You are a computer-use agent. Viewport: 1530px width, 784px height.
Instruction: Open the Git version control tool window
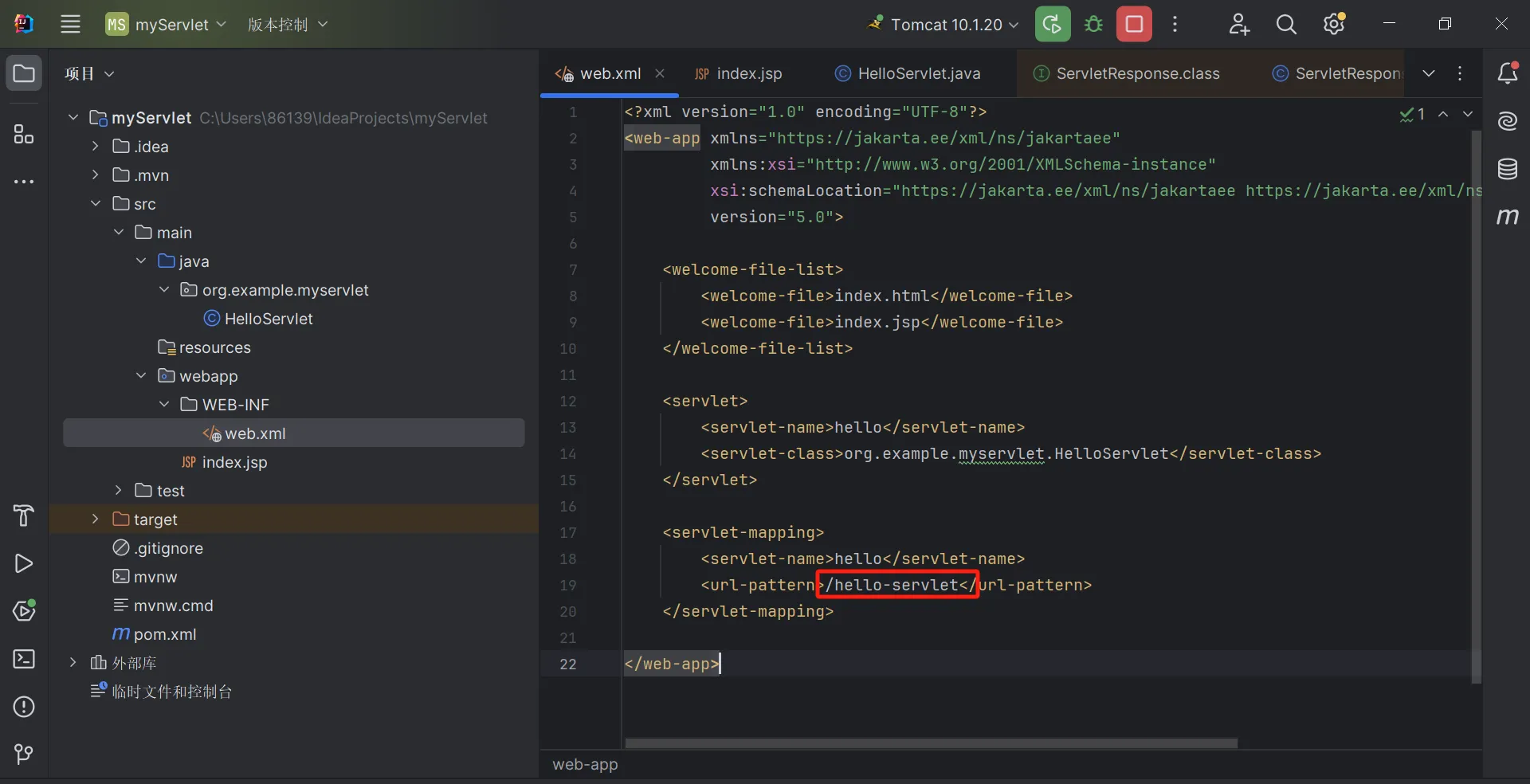click(24, 754)
